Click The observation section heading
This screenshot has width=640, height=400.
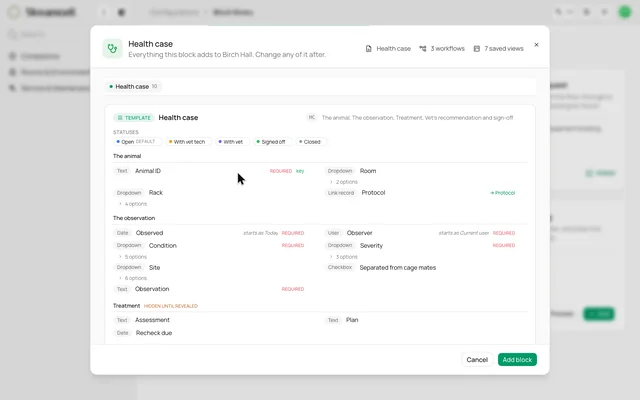pyautogui.click(x=134, y=218)
